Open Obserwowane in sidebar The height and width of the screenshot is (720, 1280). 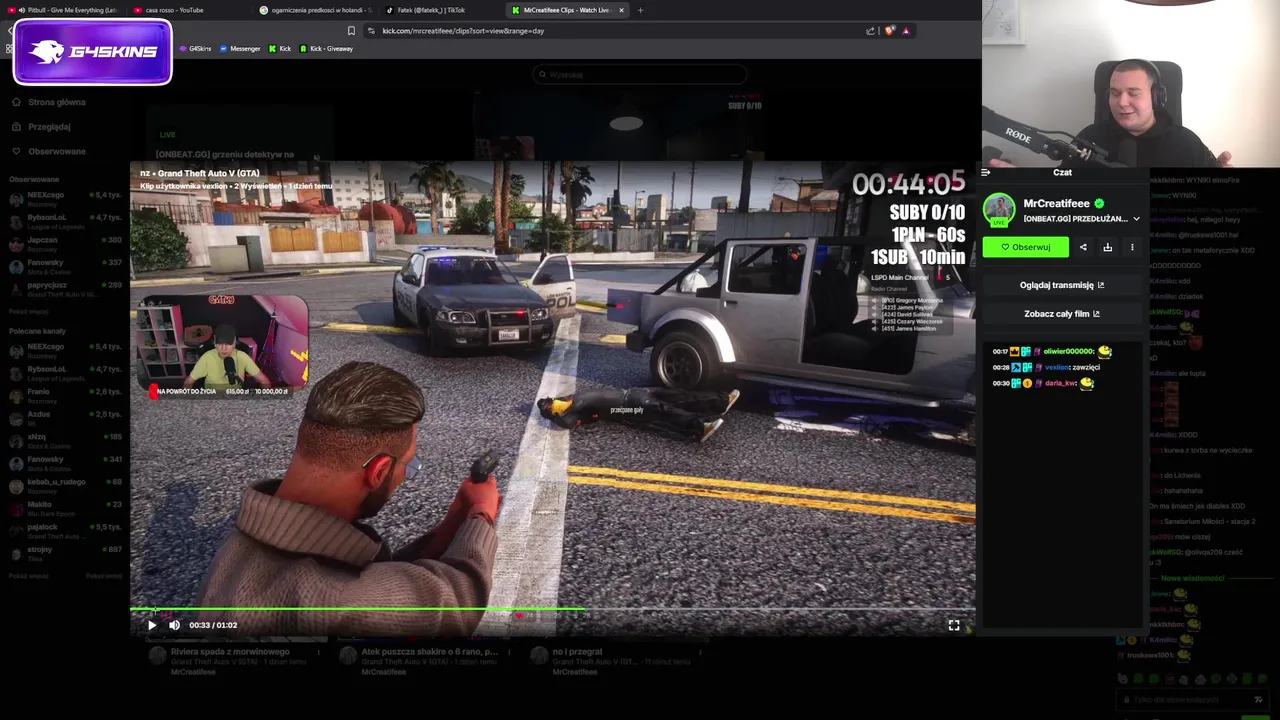coord(57,151)
